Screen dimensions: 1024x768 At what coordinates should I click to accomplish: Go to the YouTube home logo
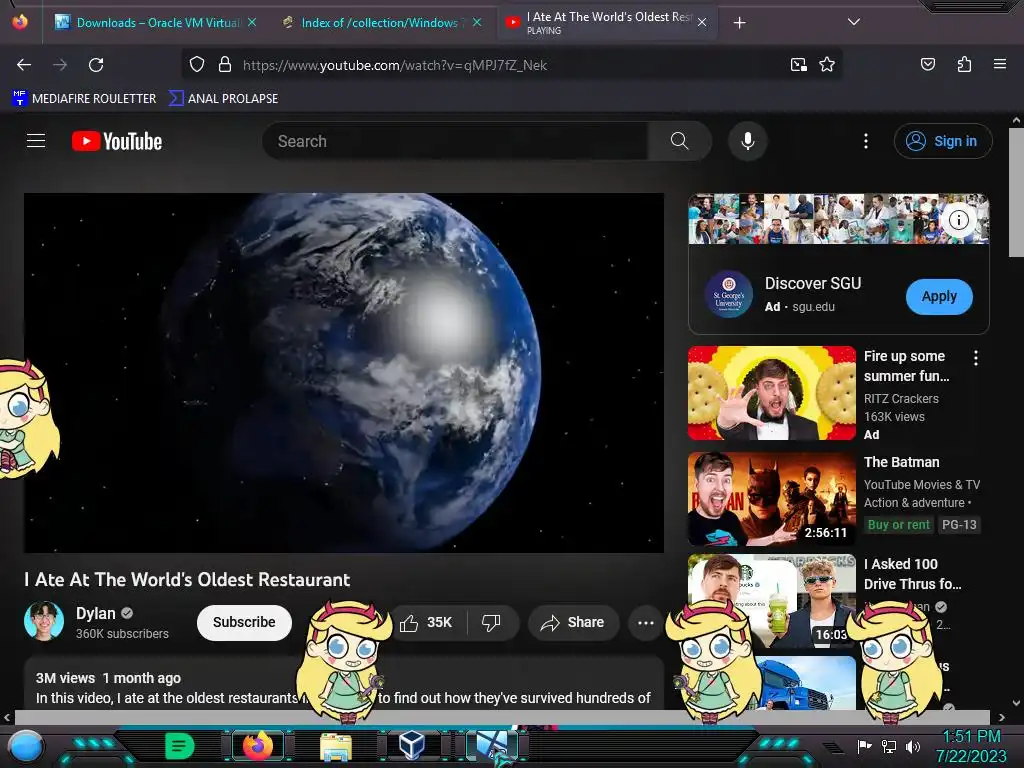(117, 141)
